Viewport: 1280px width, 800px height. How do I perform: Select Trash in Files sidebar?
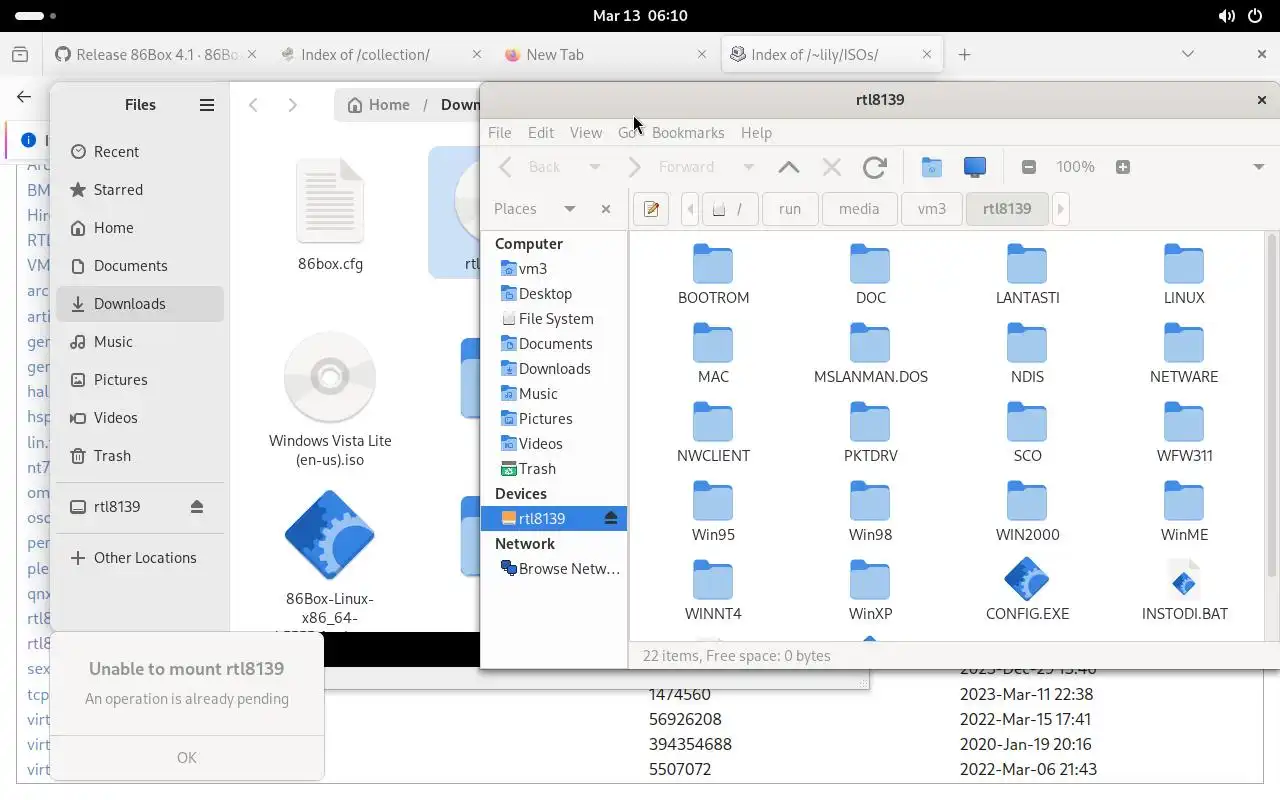click(x=140, y=456)
